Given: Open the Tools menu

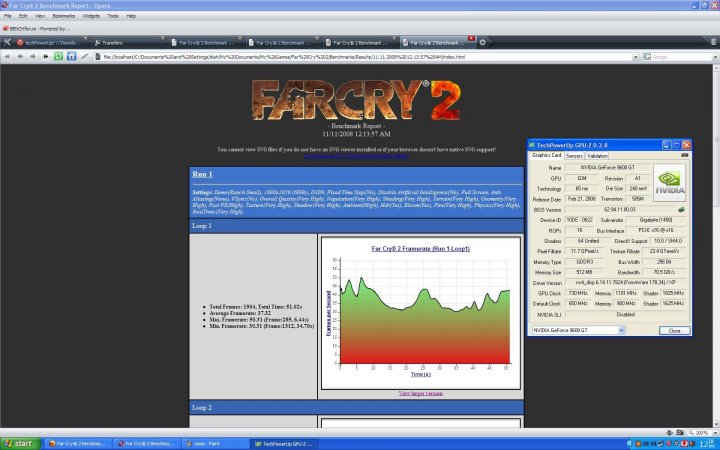Looking at the screenshot, I should click(113, 16).
